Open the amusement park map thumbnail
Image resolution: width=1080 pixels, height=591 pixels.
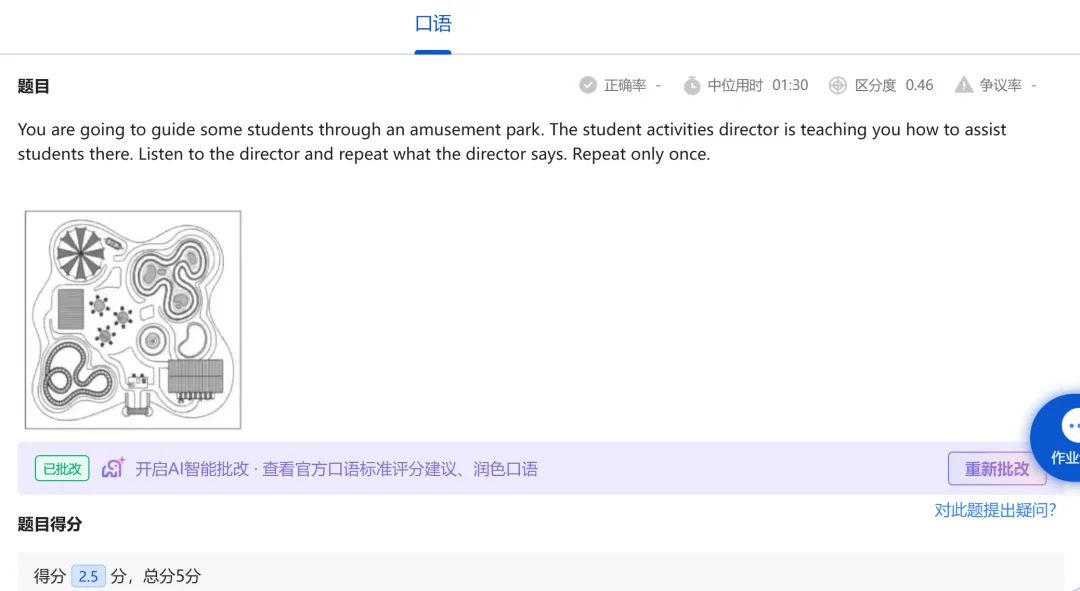[x=132, y=319]
